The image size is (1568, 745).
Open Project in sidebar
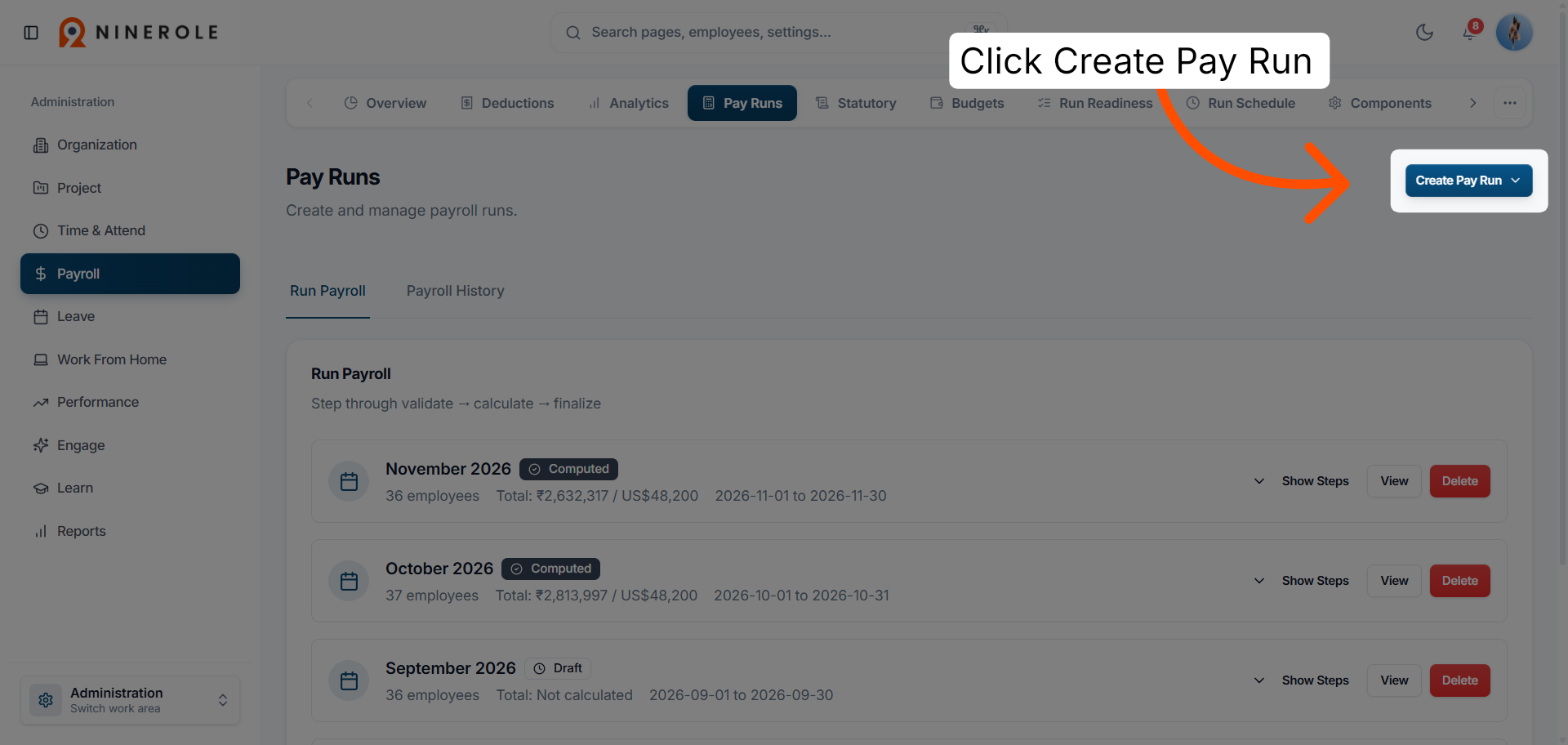pyautogui.click(x=130, y=188)
